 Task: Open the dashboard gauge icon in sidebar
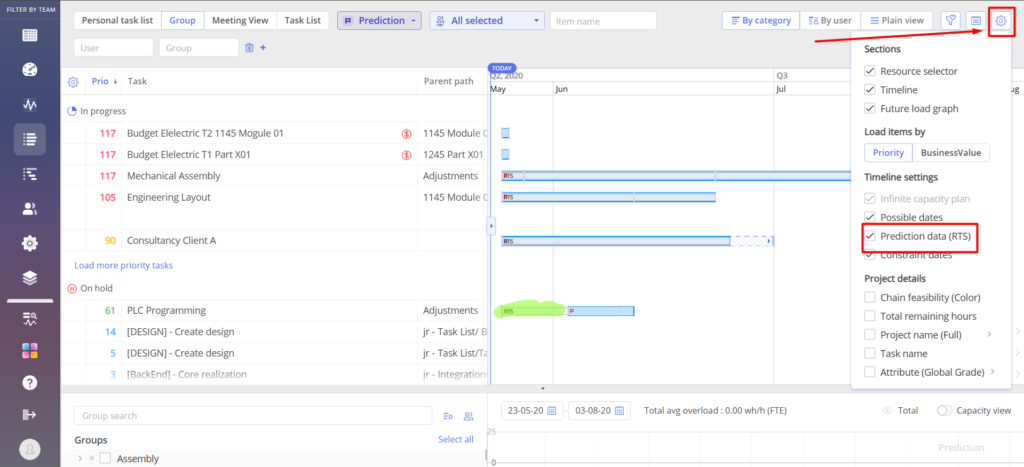pyautogui.click(x=30, y=70)
